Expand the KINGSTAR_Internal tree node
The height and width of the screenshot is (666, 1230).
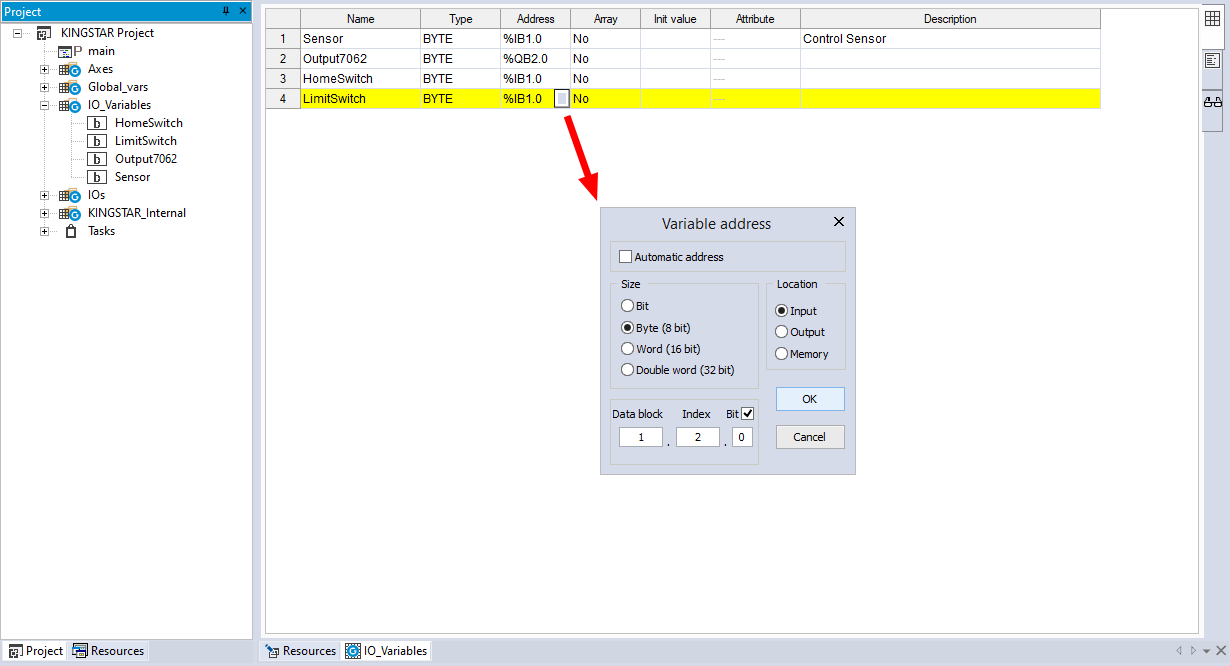coord(45,213)
